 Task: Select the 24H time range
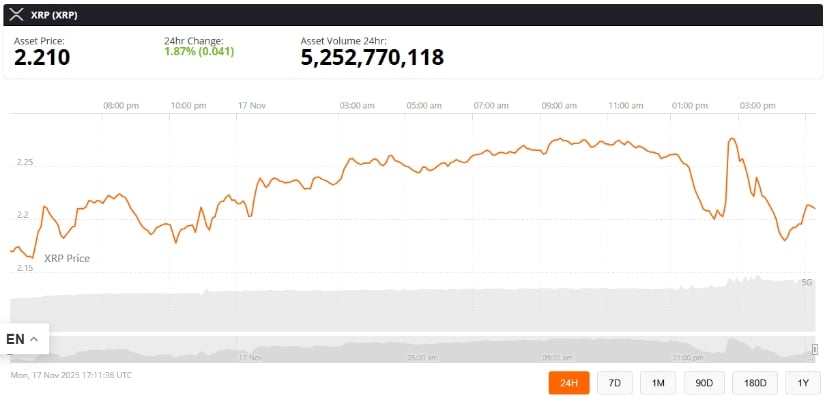(x=569, y=382)
